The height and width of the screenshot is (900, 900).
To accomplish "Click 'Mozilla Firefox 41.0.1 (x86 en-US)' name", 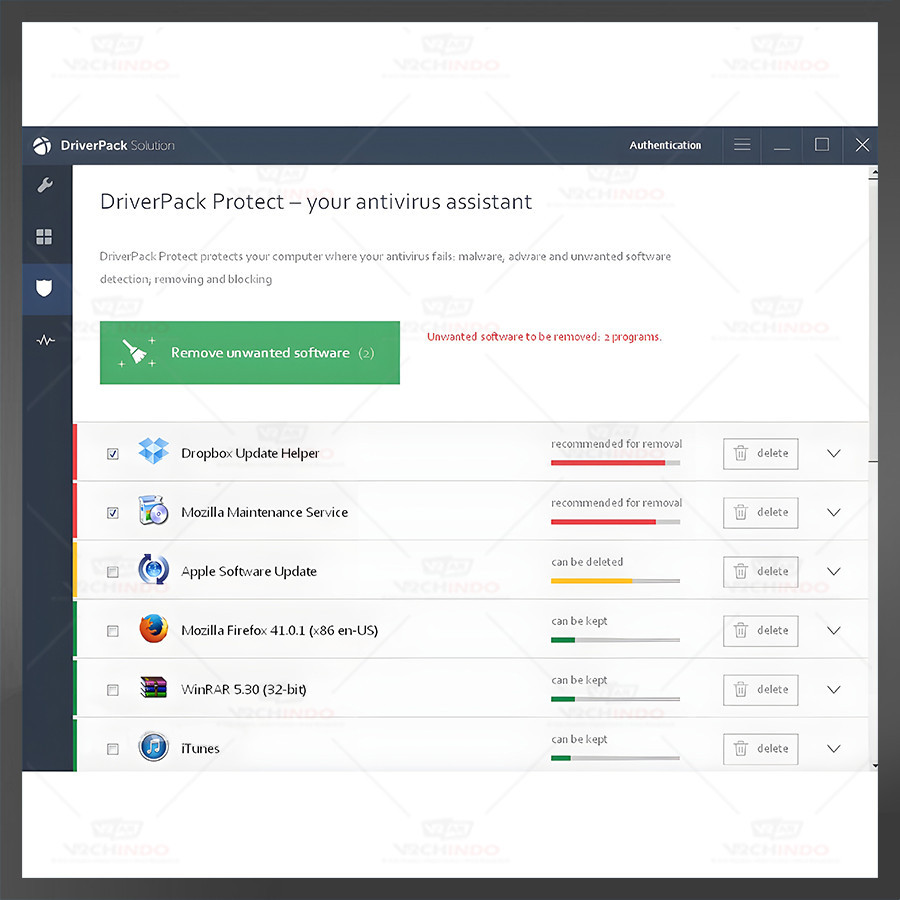I will coord(280,630).
